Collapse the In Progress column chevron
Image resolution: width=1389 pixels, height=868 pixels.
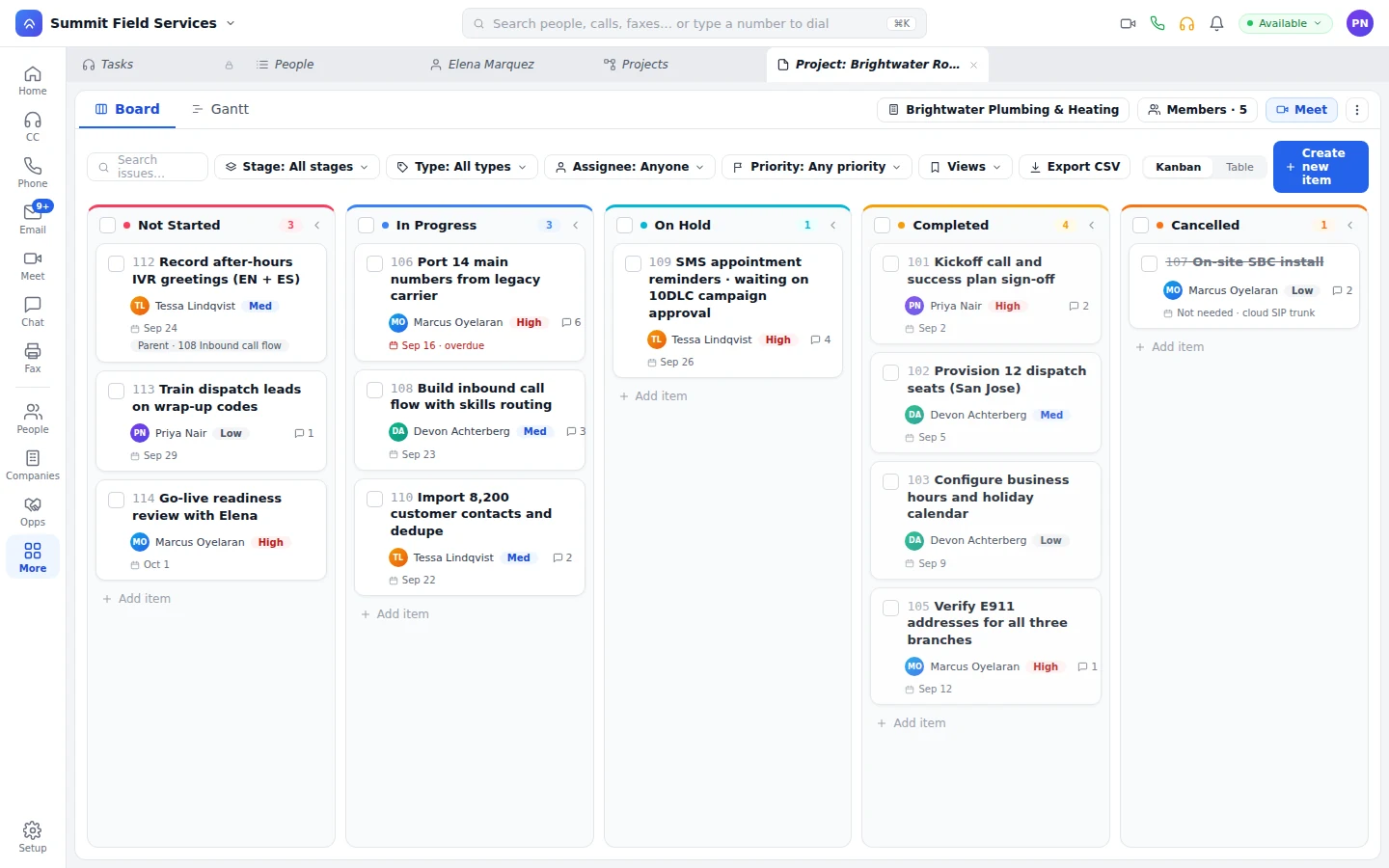[576, 225]
